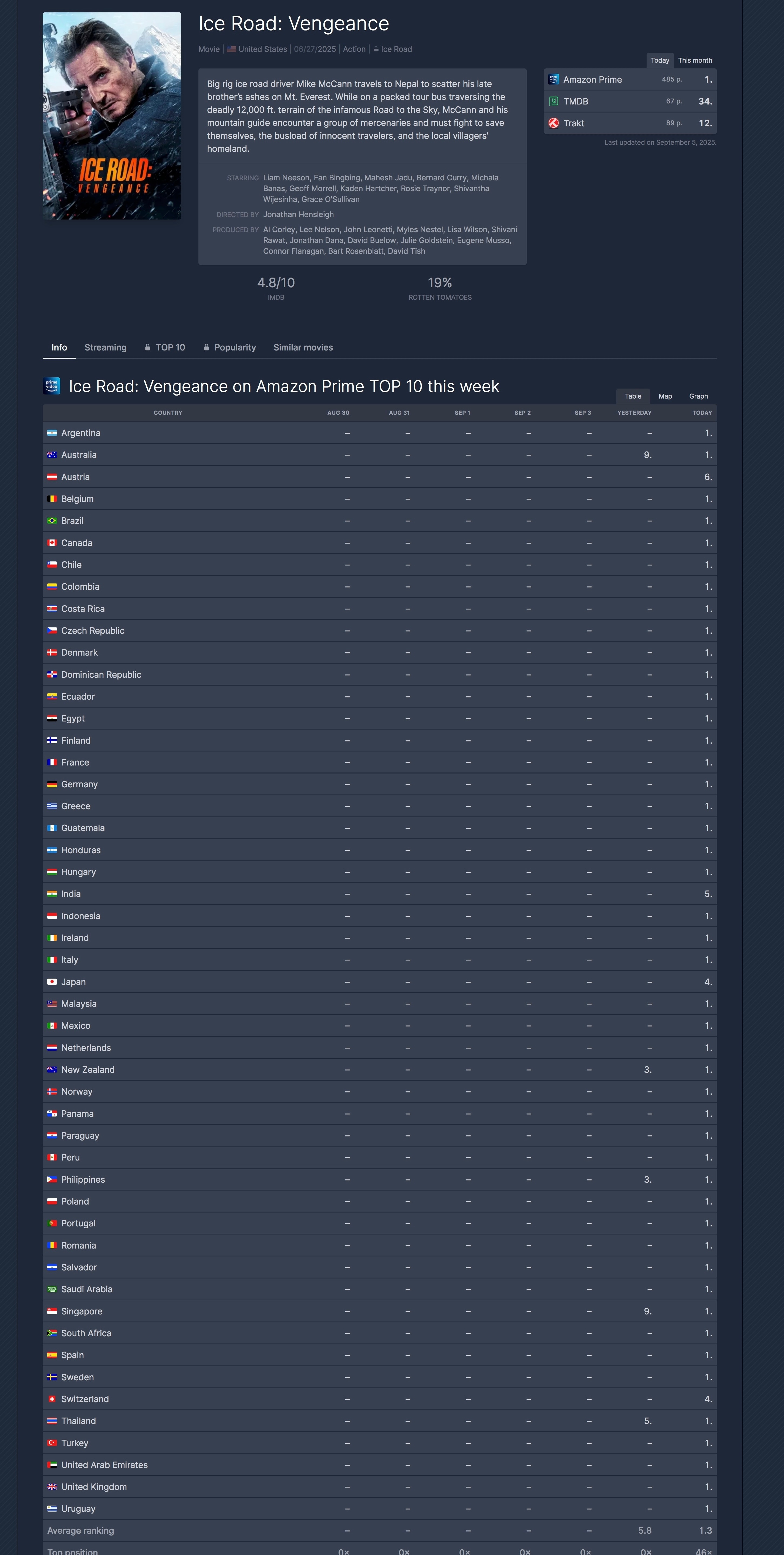This screenshot has height=1555, width=784.
Task: Click the India flag icon
Action: tap(52, 894)
